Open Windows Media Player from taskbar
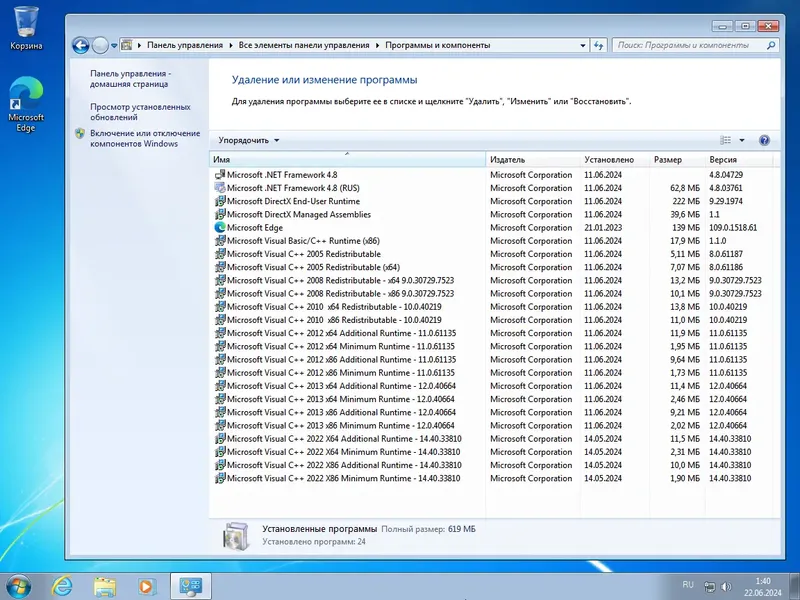This screenshot has height=600, width=800. tap(146, 587)
